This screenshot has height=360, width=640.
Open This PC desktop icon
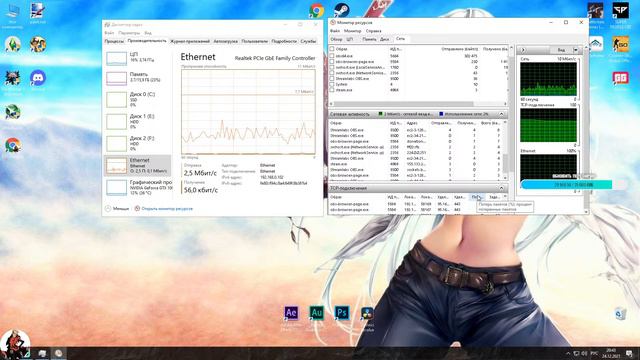(13, 11)
